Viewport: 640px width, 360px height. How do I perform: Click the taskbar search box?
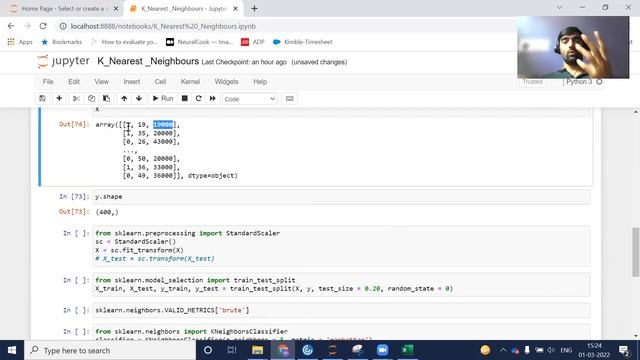tap(110, 350)
